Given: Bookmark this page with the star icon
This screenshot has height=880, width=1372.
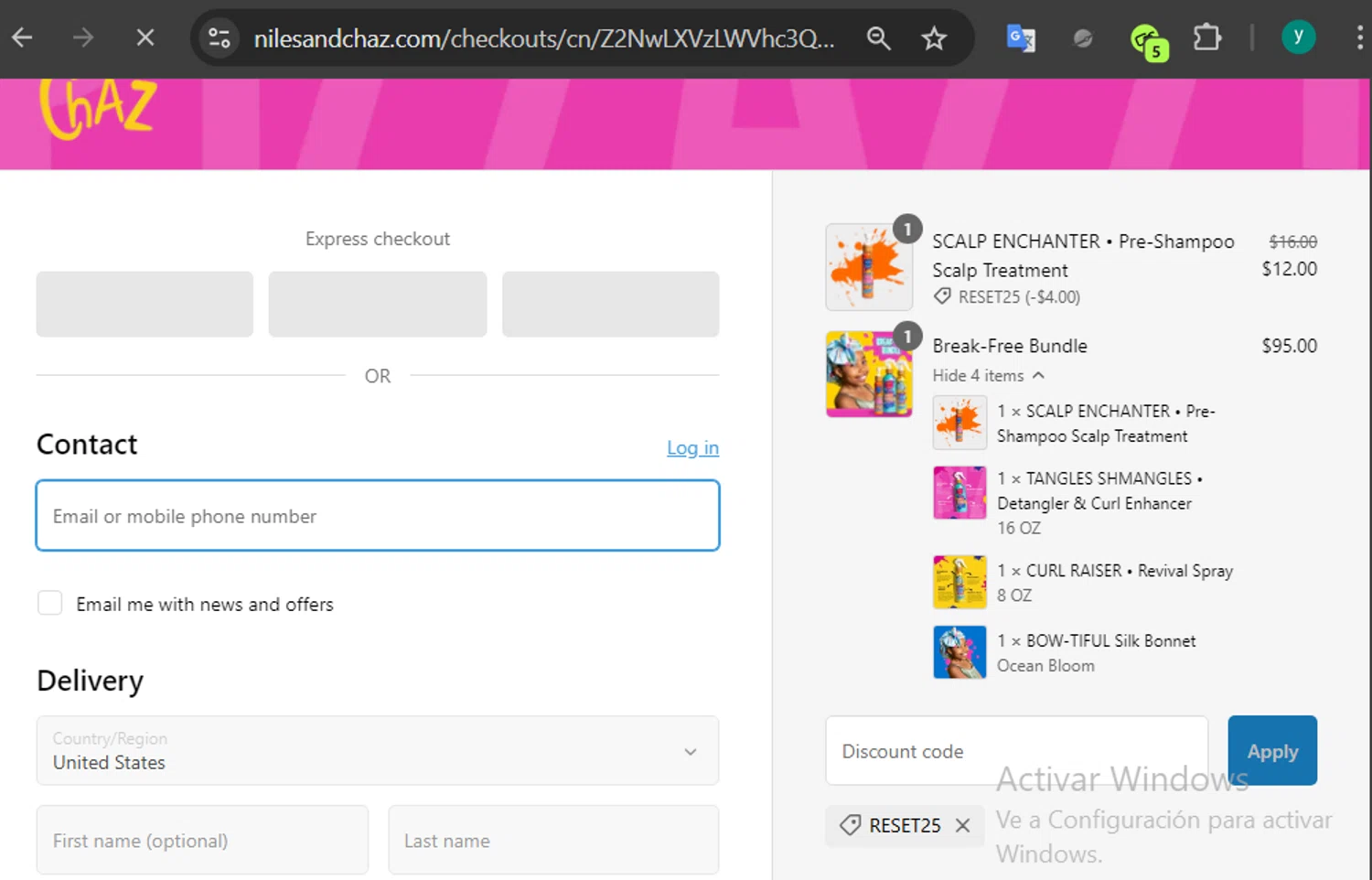Looking at the screenshot, I should point(934,38).
